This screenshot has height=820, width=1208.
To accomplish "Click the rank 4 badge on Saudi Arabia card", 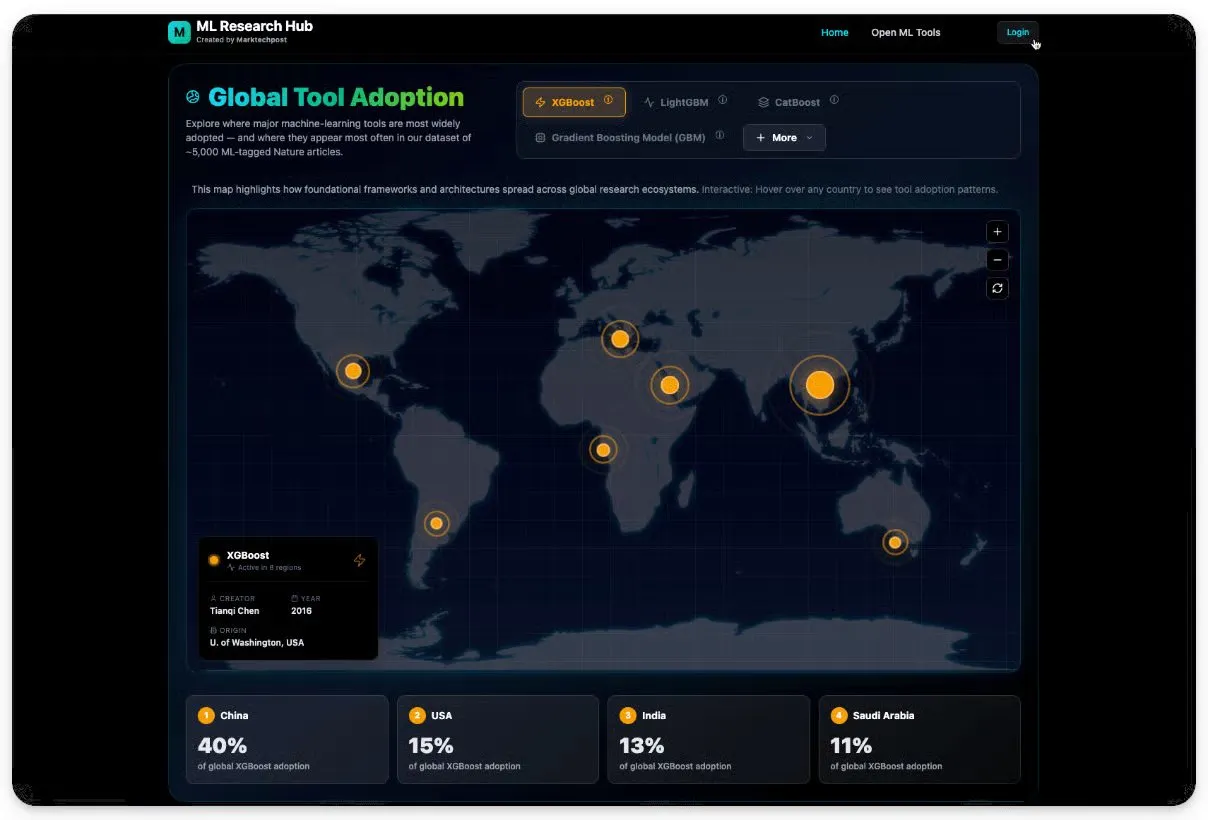I will [839, 715].
